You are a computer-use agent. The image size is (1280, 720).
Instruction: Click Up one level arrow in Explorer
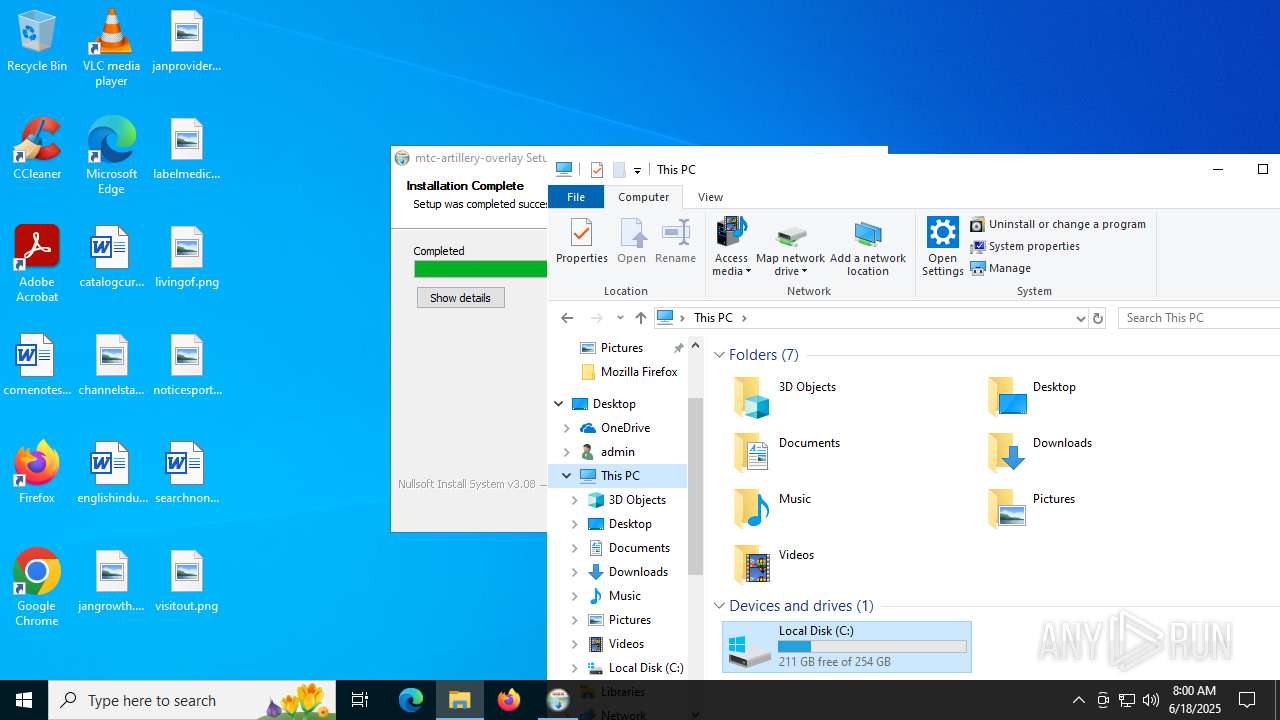click(641, 318)
